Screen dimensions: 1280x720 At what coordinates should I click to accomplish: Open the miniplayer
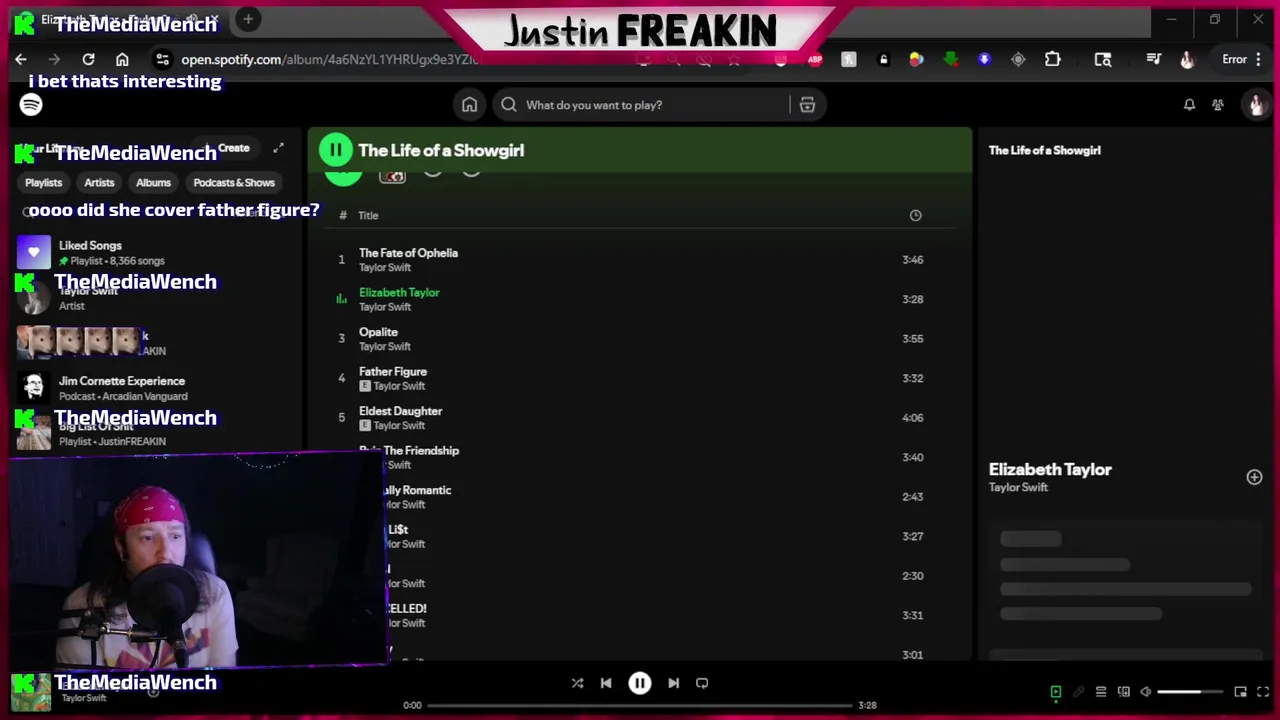click(x=1240, y=692)
